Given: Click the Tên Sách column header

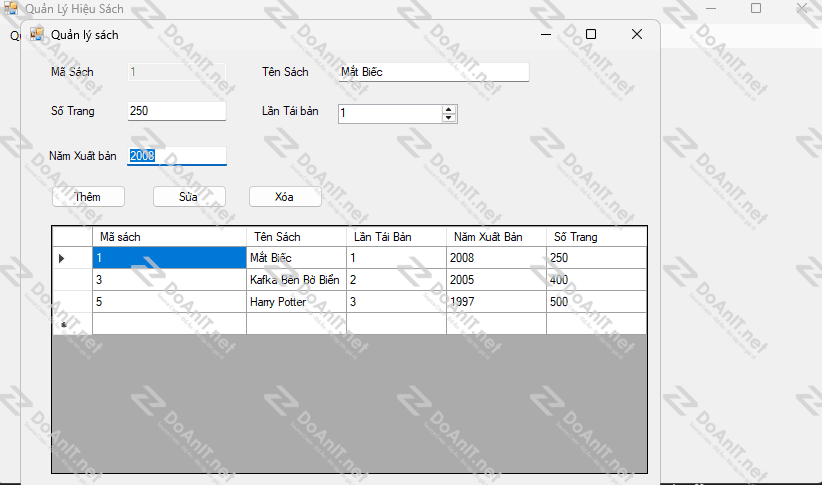Looking at the screenshot, I should (295, 237).
